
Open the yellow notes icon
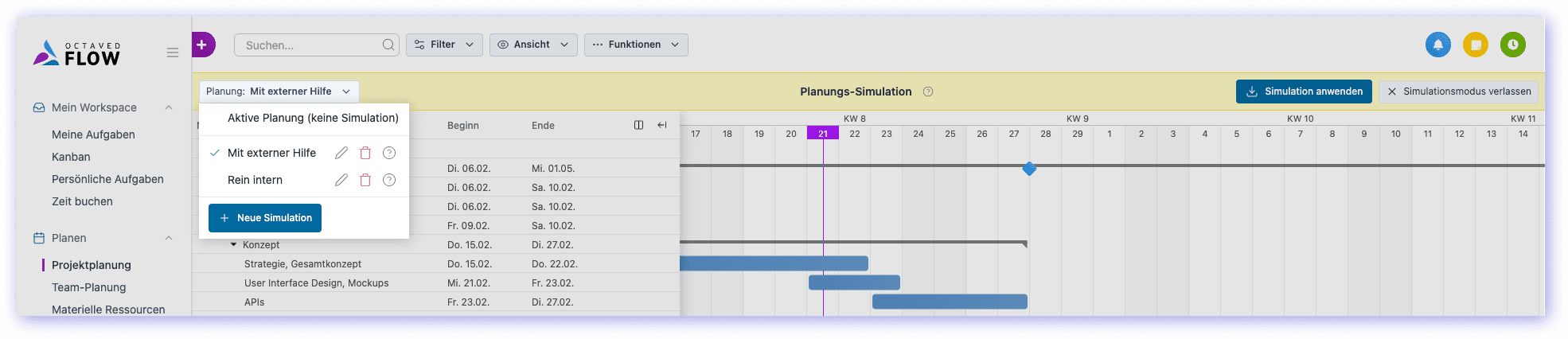[1475, 45]
